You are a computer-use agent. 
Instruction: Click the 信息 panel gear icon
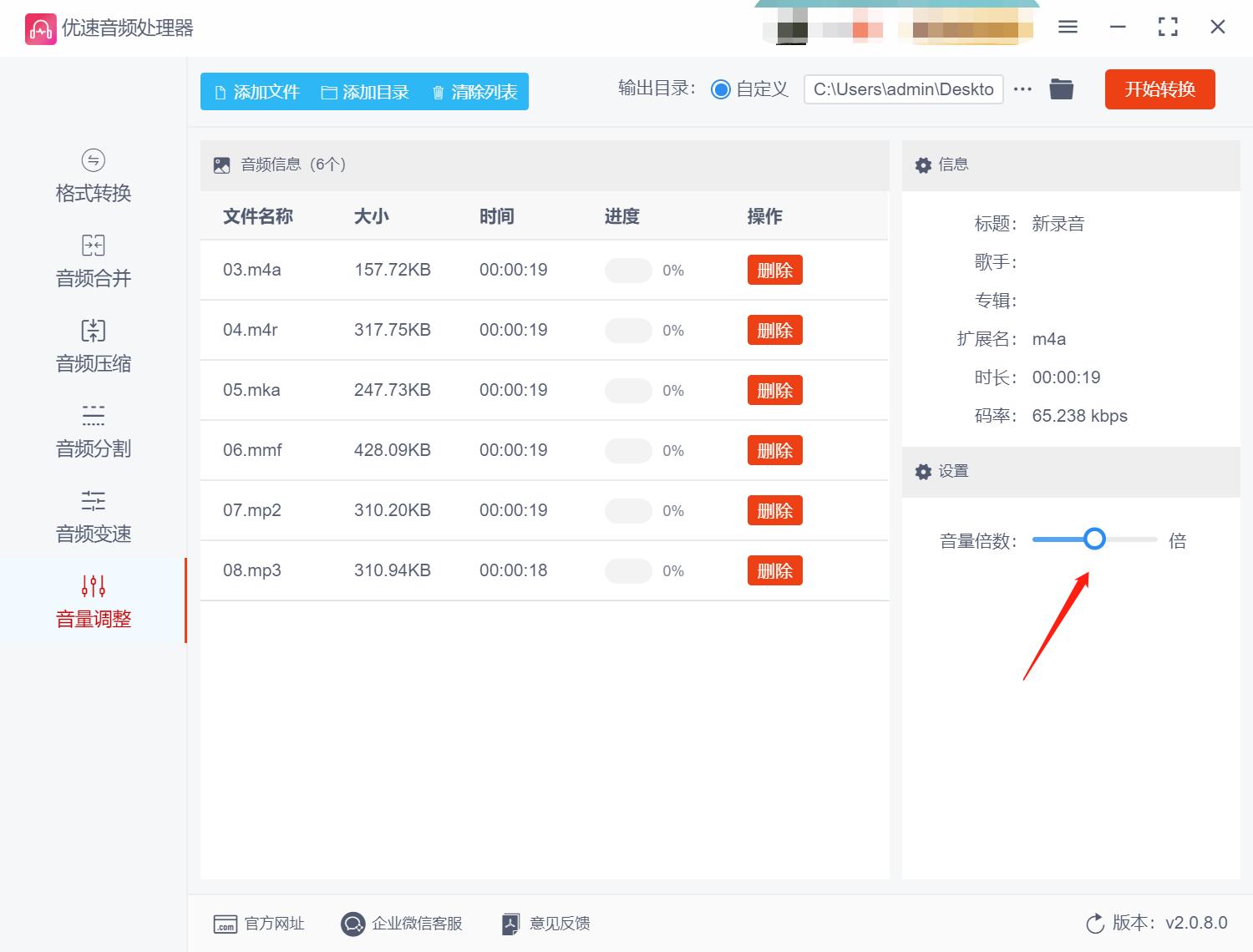923,165
